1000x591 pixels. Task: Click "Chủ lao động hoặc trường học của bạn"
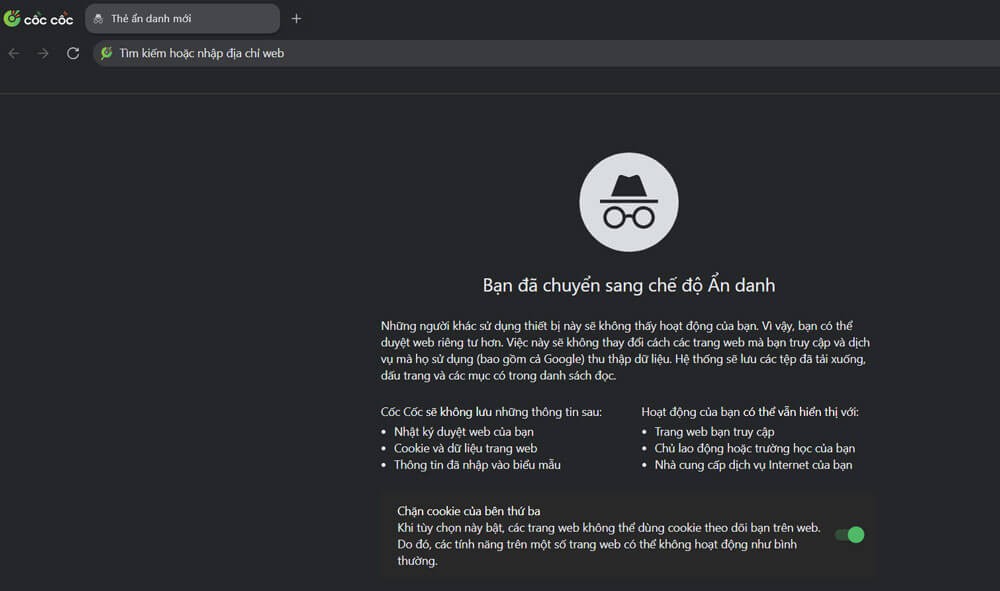[x=754, y=448]
